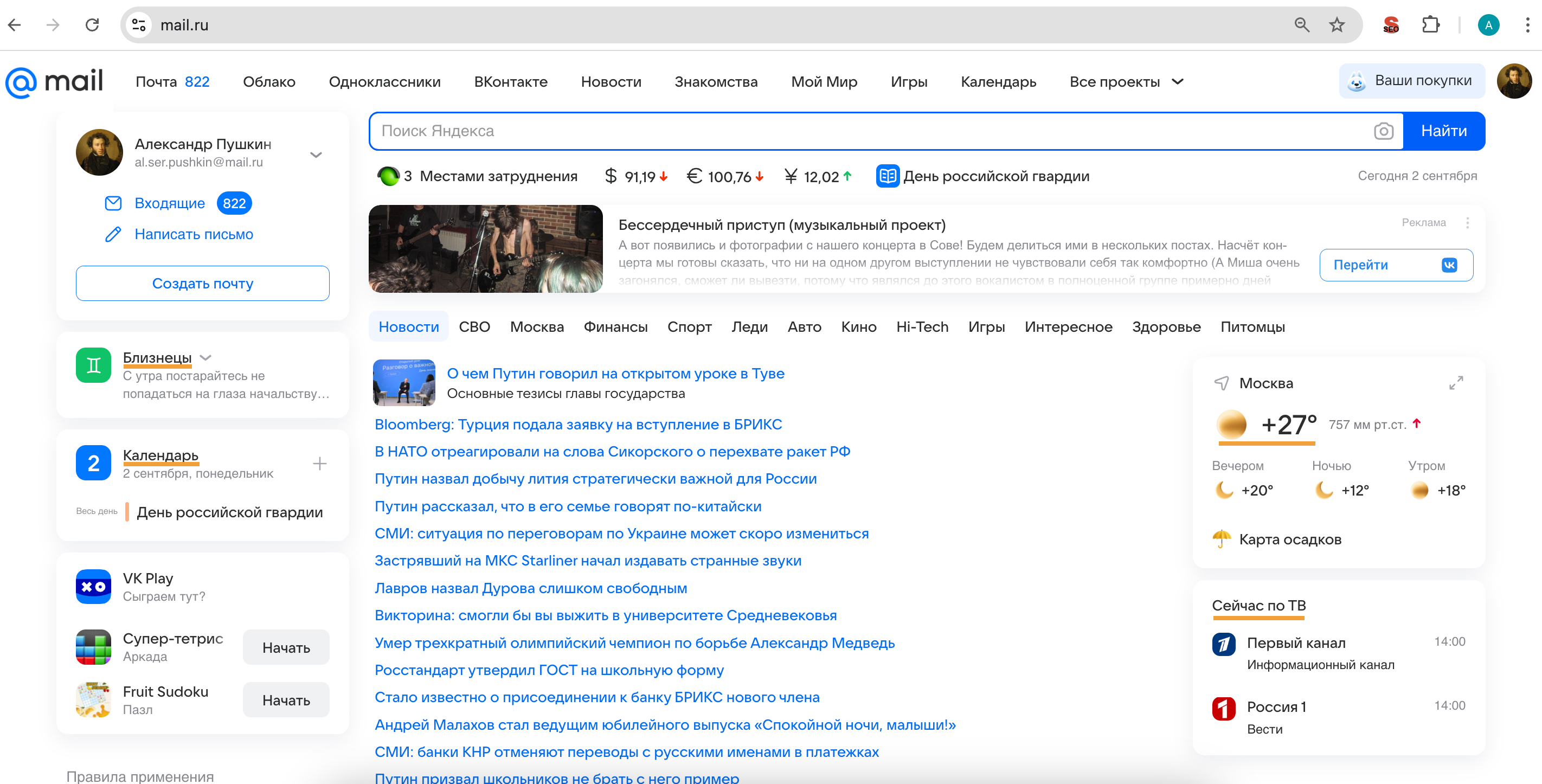Open site info icon in address bar
1542x784 pixels.
(x=139, y=25)
